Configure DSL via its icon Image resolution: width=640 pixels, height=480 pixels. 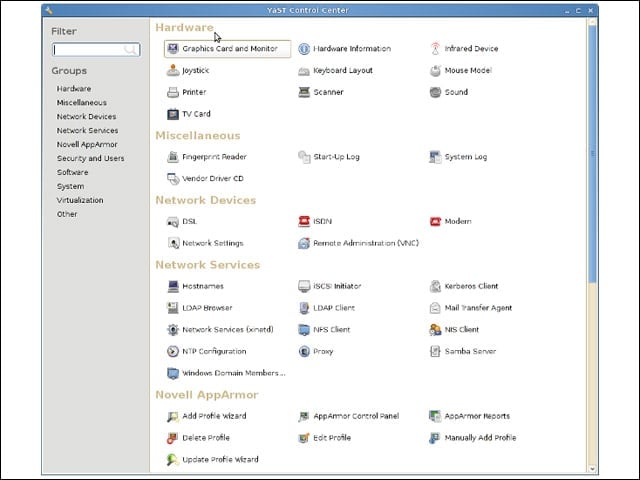173,222
